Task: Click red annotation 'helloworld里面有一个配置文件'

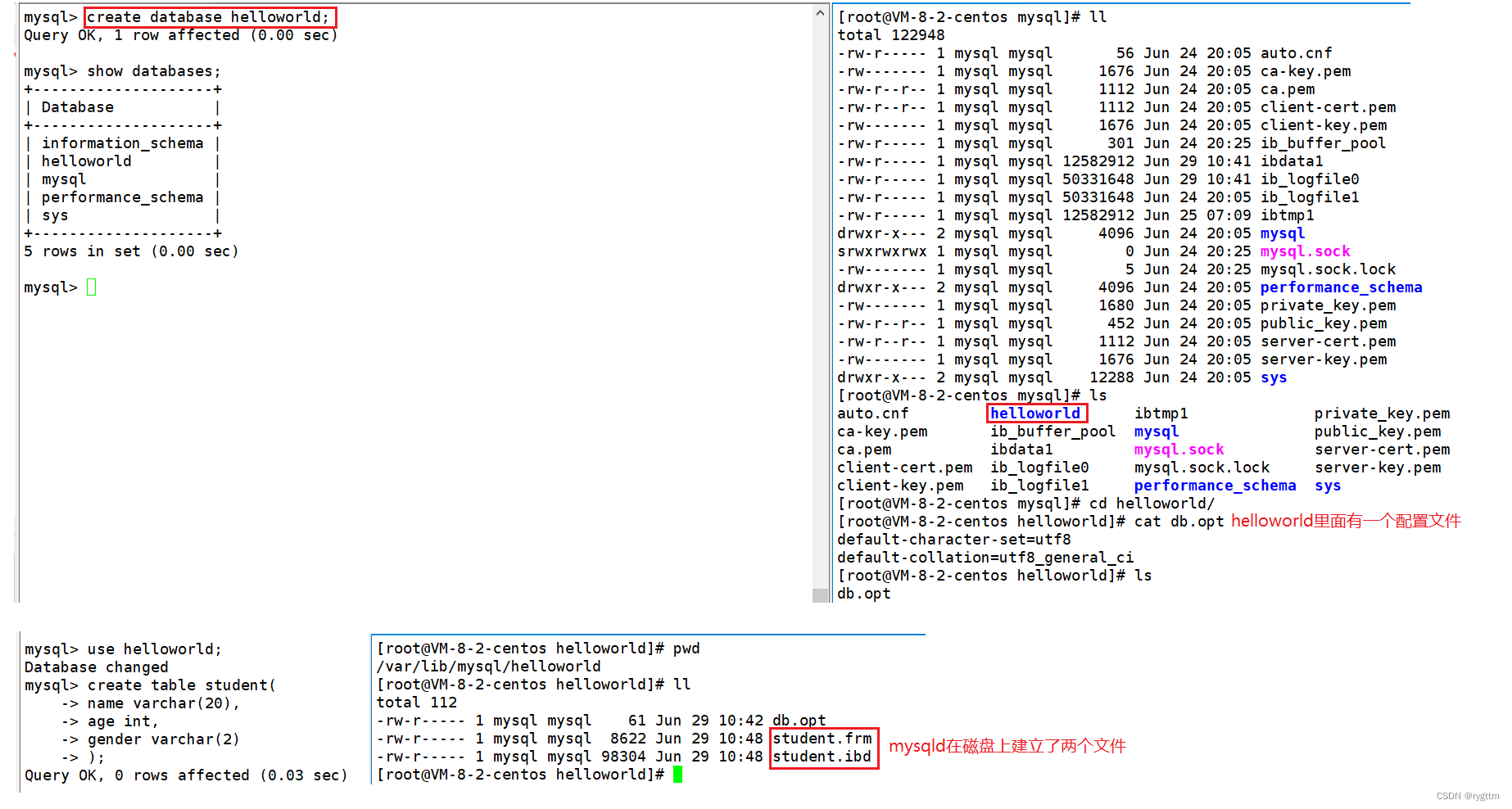Action: tap(1346, 522)
